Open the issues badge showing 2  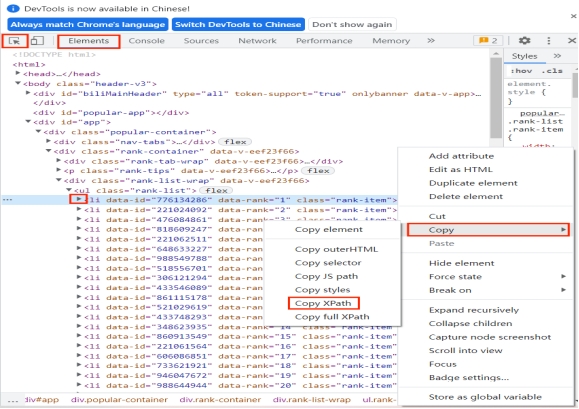coord(488,41)
